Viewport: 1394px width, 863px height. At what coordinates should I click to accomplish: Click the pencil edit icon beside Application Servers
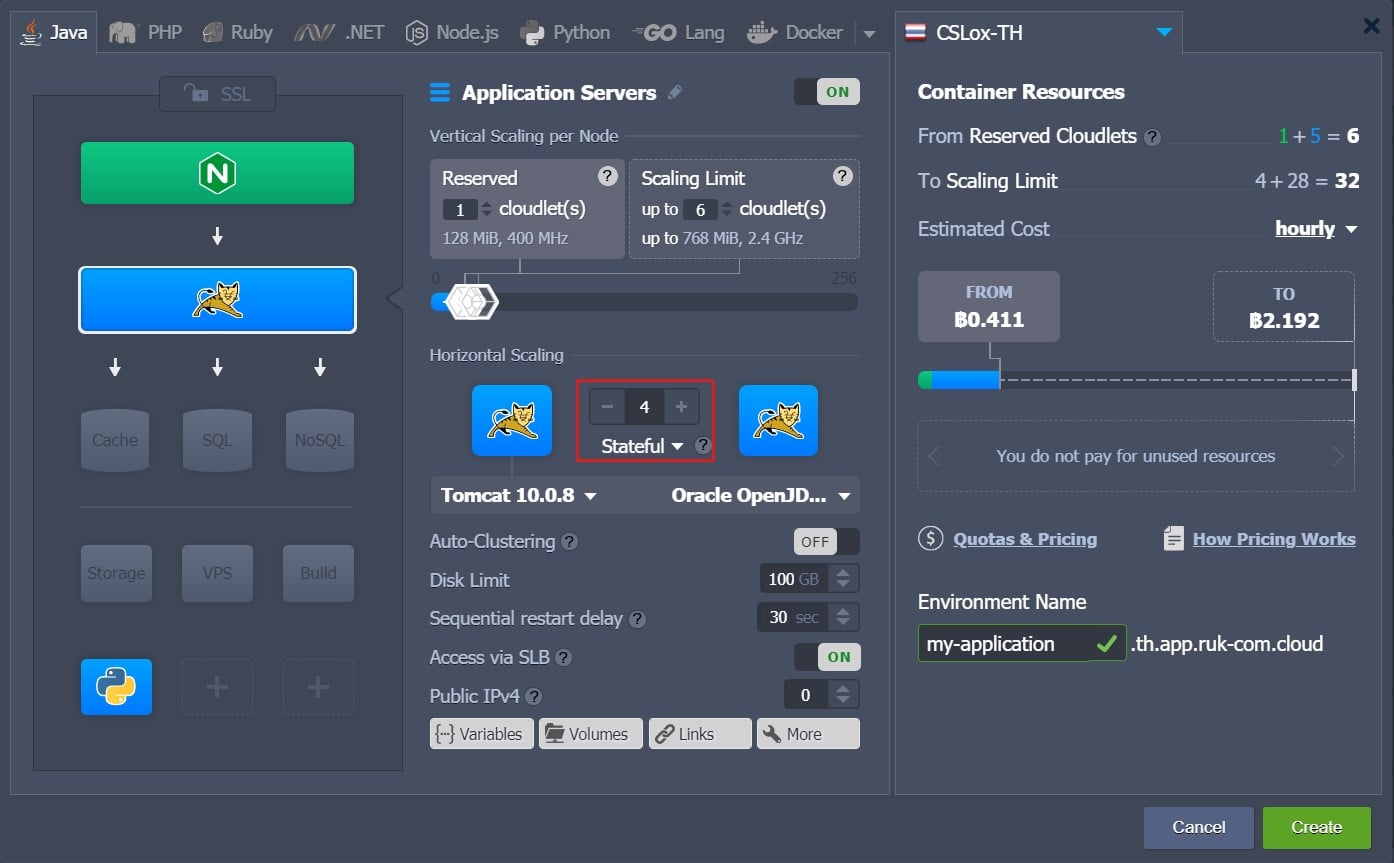pos(675,93)
